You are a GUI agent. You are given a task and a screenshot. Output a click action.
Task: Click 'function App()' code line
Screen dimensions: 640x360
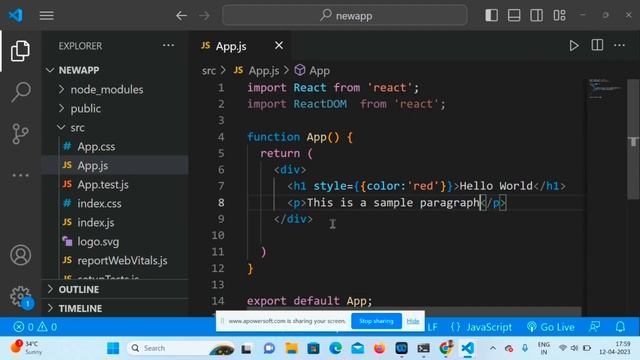pyautogui.click(x=300, y=137)
